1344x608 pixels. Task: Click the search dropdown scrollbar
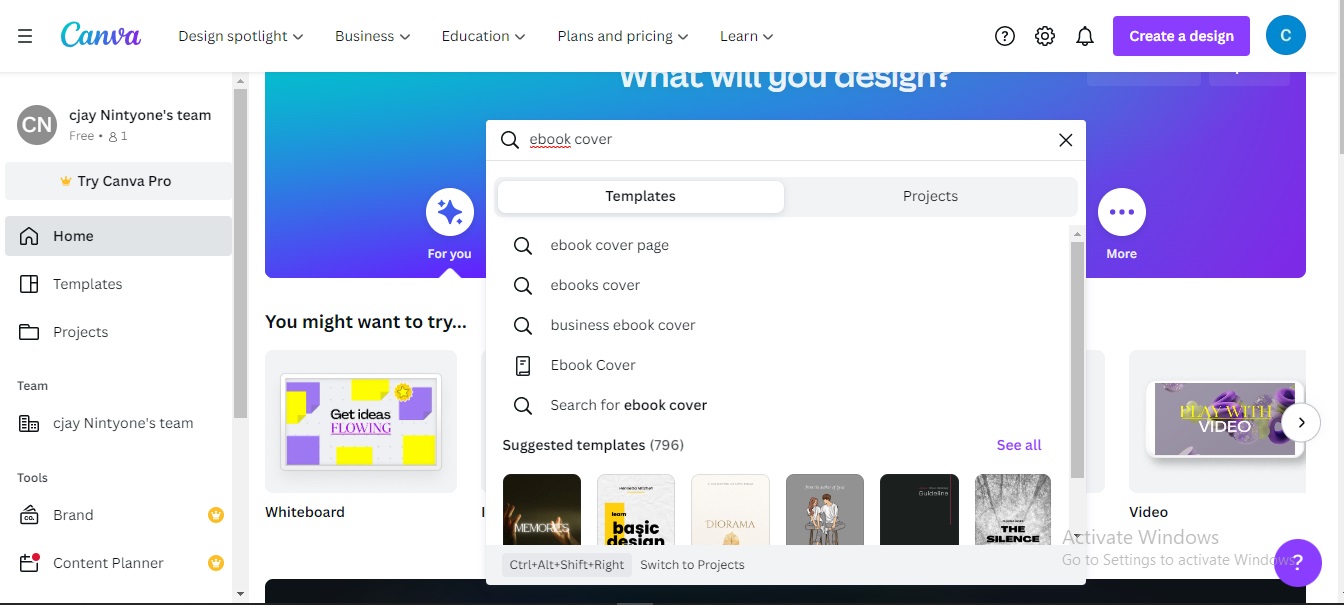1077,360
